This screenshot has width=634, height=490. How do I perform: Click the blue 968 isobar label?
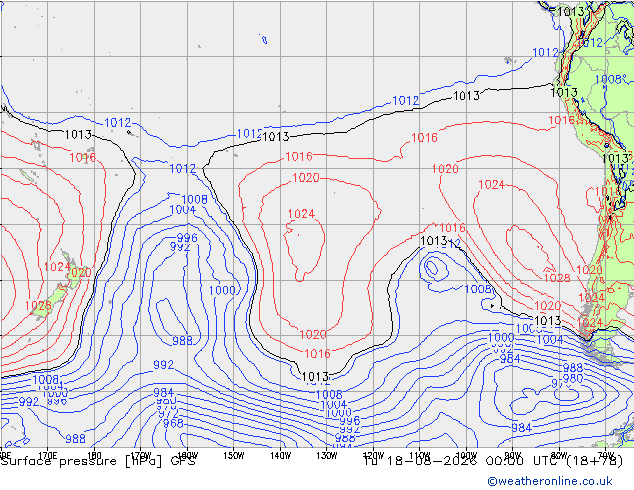coord(173,423)
